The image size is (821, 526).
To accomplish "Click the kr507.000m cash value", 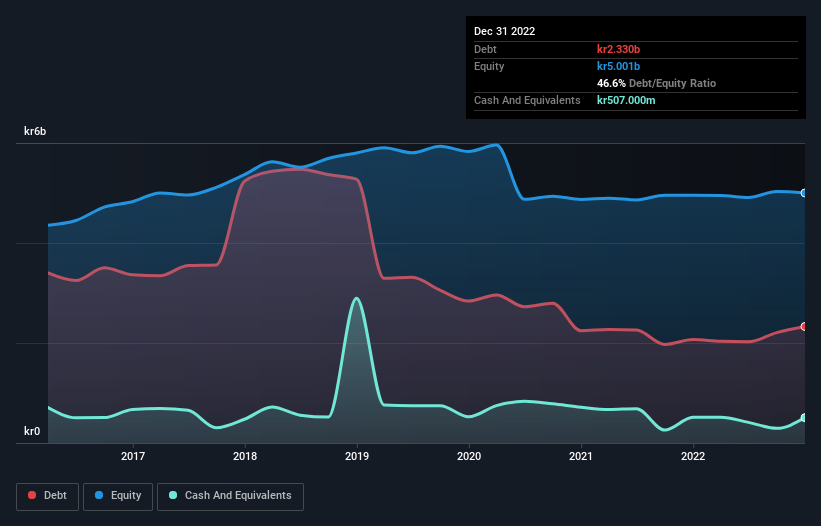I will [626, 100].
